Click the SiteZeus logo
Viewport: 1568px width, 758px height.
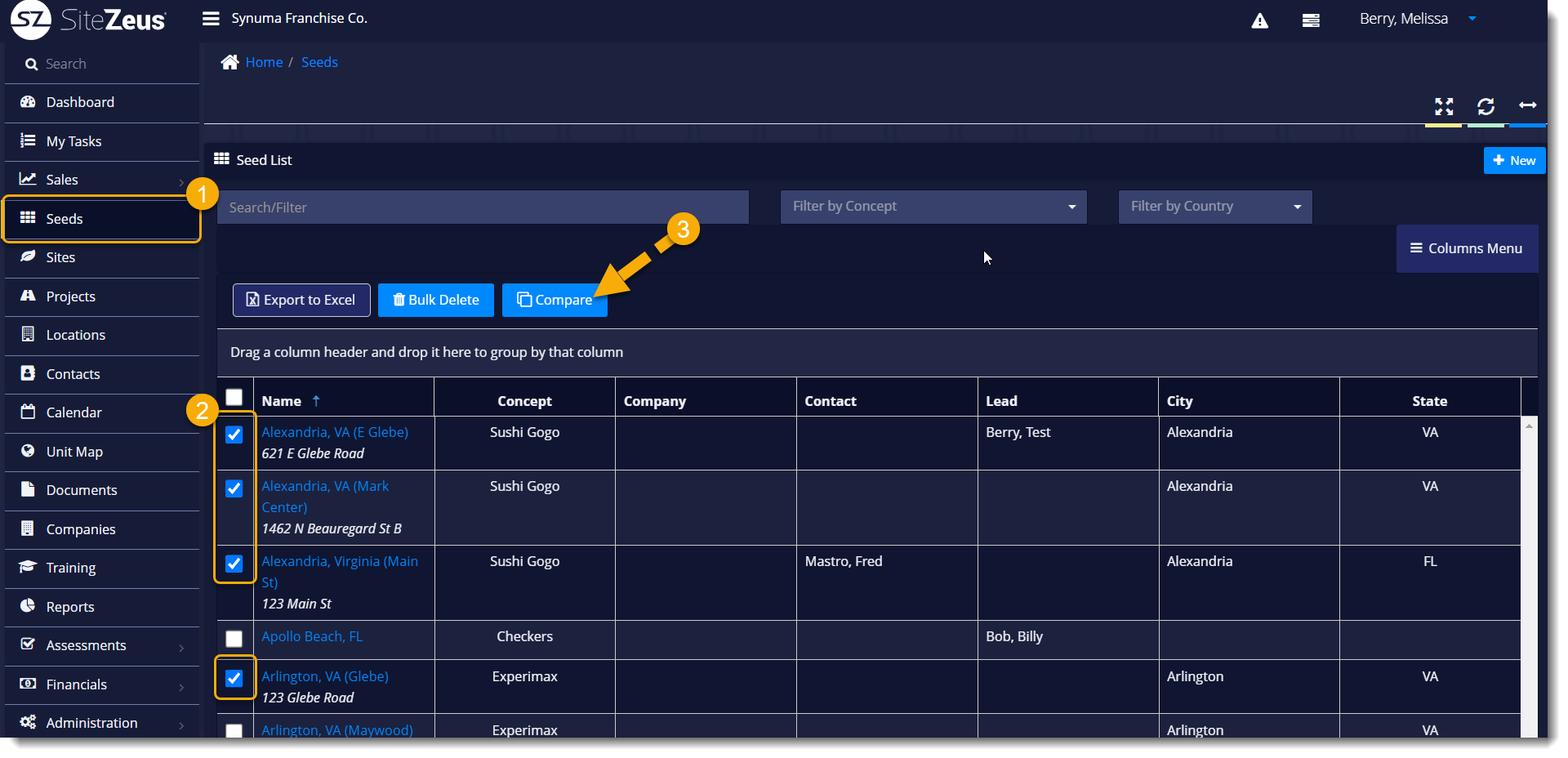88,20
